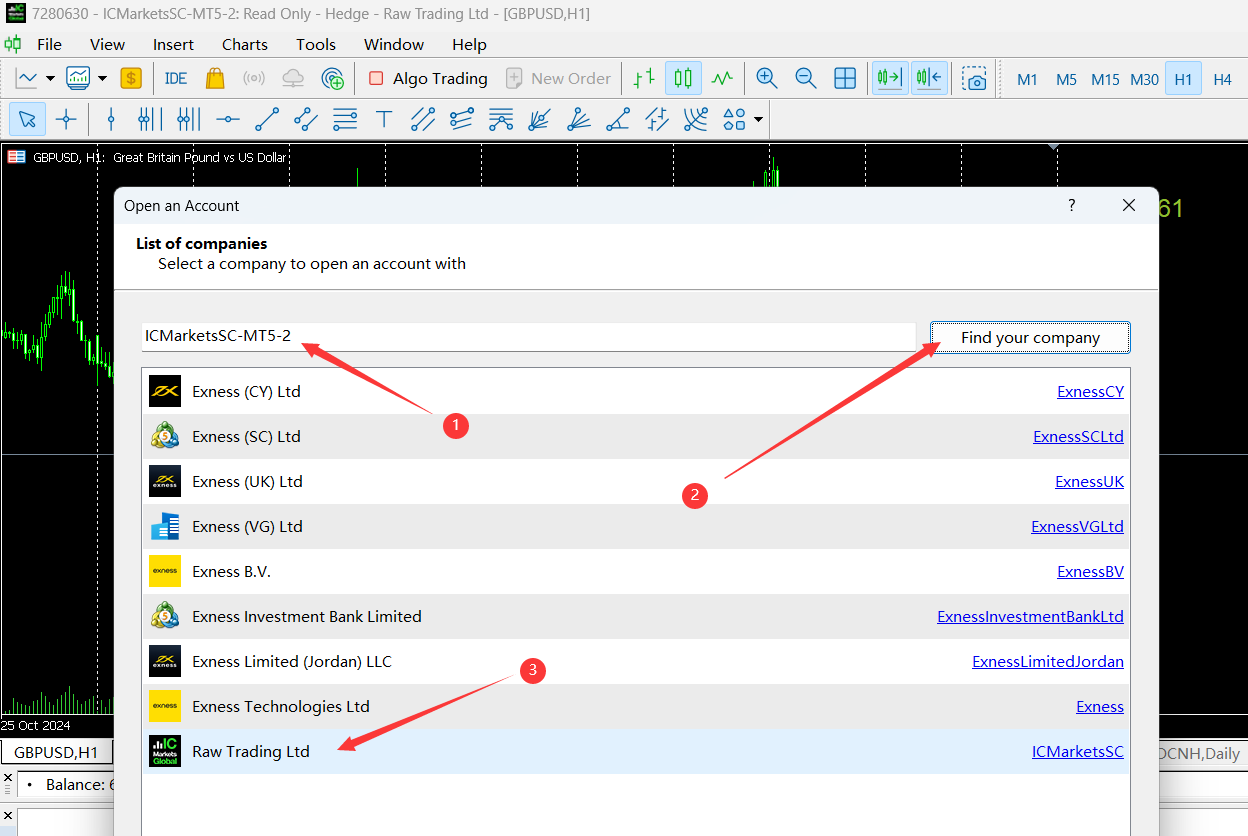Open the chart window list dropdown arrow
This screenshot has height=836, width=1248.
102,78
